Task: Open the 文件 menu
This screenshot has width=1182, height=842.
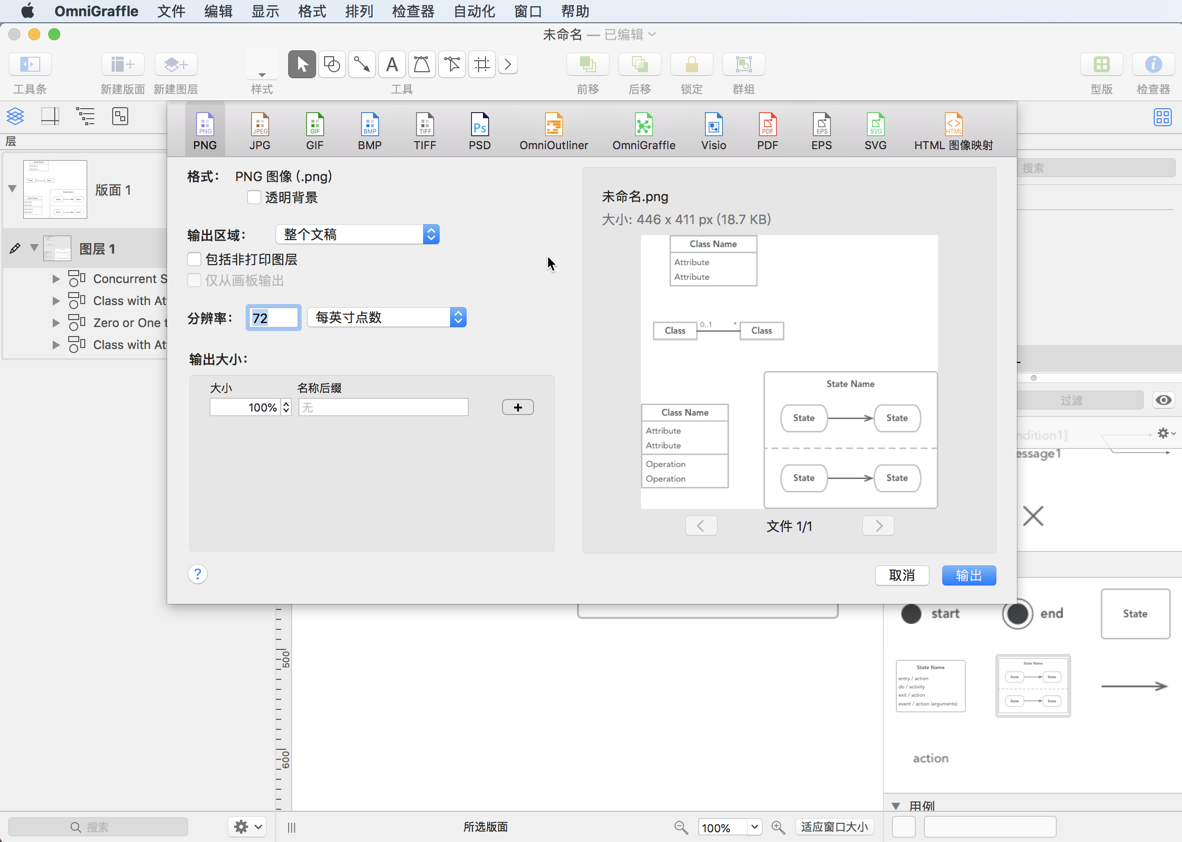Action: pyautogui.click(x=170, y=11)
